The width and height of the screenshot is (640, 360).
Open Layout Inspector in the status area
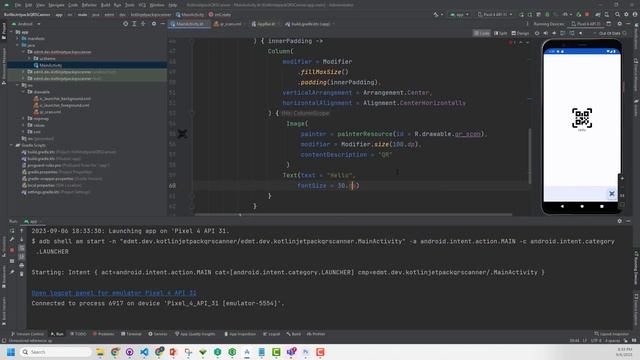tap(611, 334)
